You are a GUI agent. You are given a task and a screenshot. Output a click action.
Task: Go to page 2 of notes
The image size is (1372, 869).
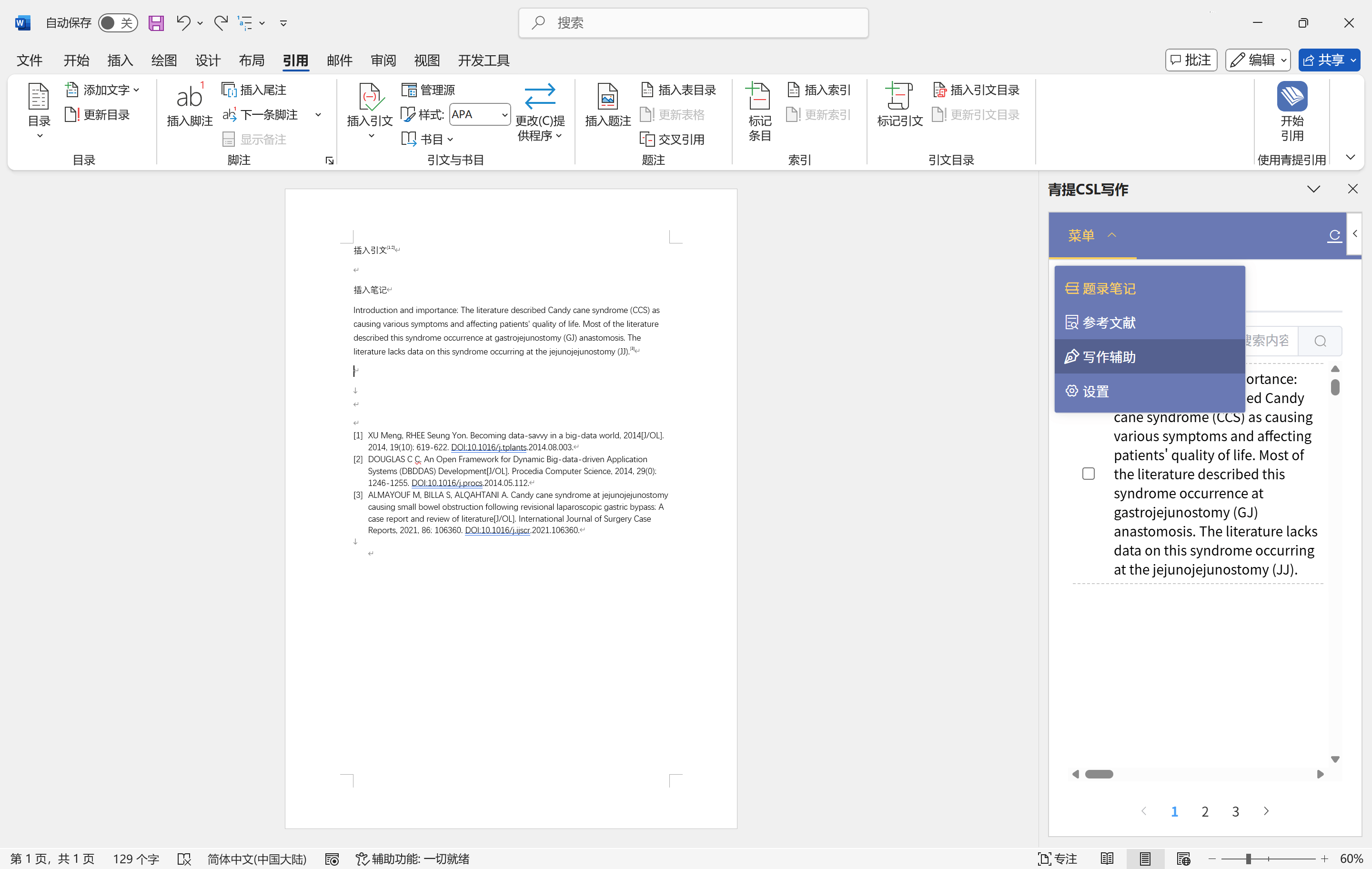click(1204, 811)
